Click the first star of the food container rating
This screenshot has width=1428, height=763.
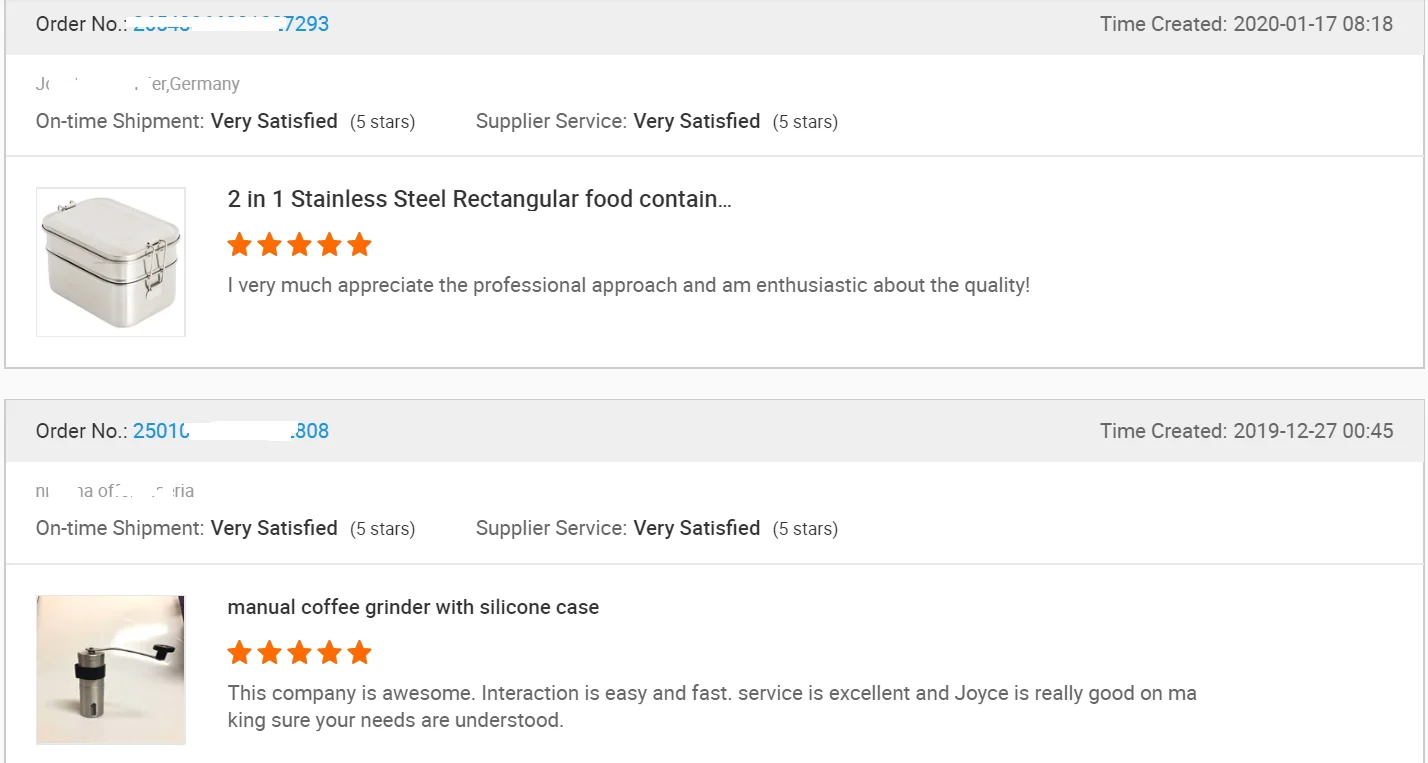(239, 245)
